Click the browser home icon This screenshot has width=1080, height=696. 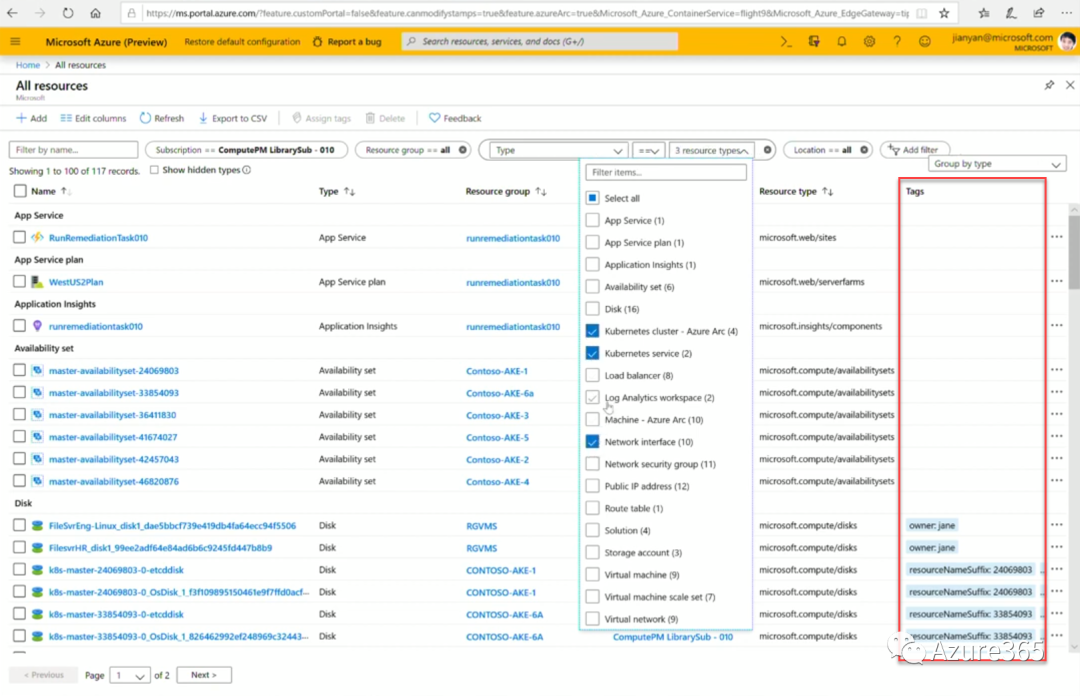point(95,14)
